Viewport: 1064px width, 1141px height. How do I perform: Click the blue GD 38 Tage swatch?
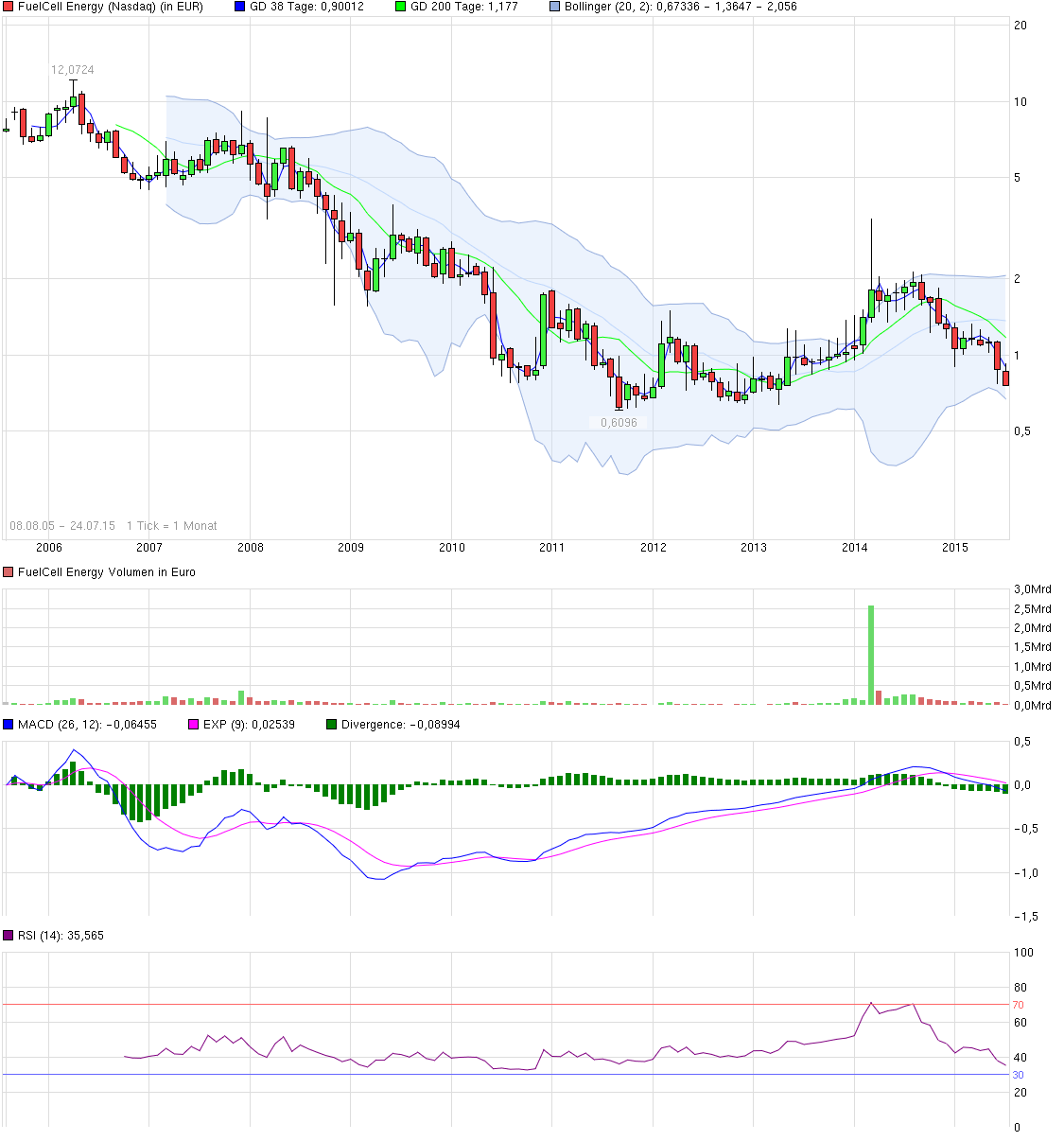pyautogui.click(x=240, y=7)
